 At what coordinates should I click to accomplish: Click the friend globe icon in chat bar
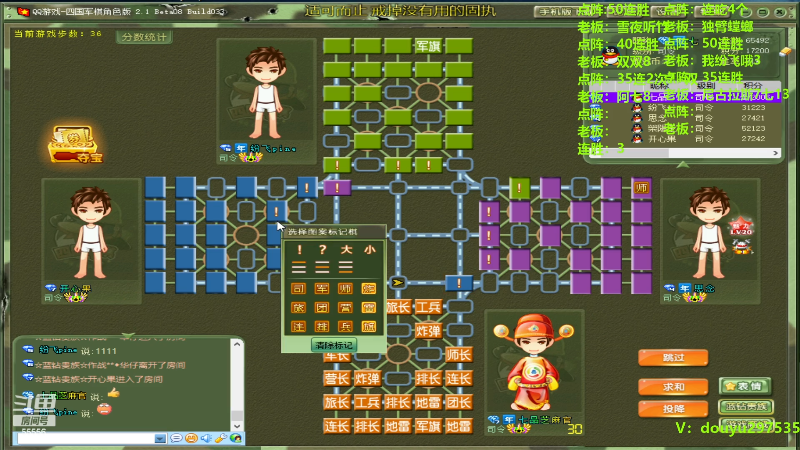(x=236, y=438)
